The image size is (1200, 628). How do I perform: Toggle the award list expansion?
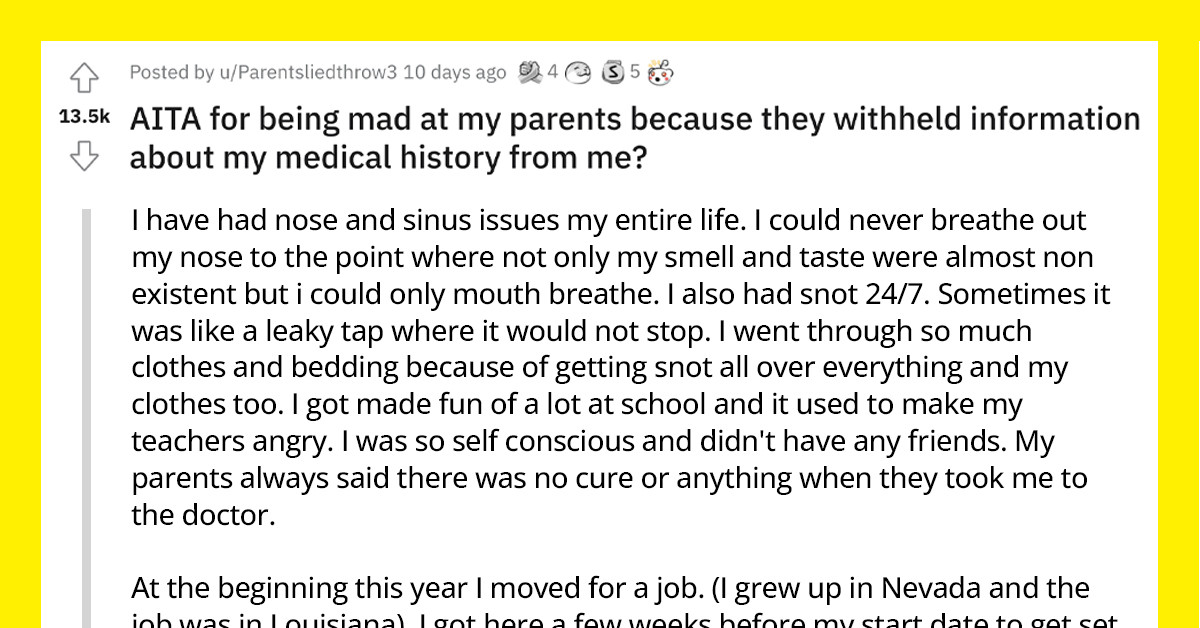pos(595,72)
